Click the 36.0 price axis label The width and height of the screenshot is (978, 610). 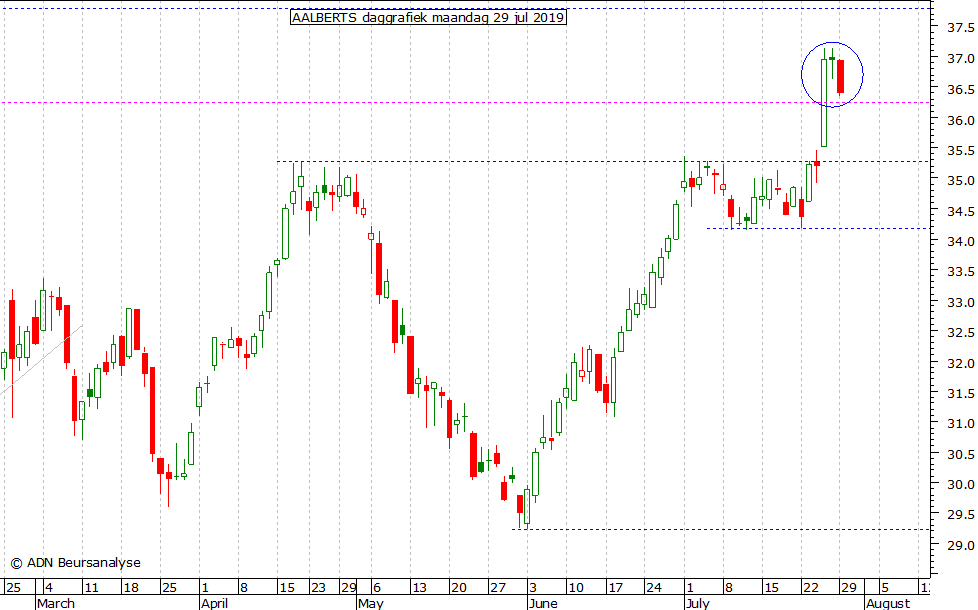point(961,120)
